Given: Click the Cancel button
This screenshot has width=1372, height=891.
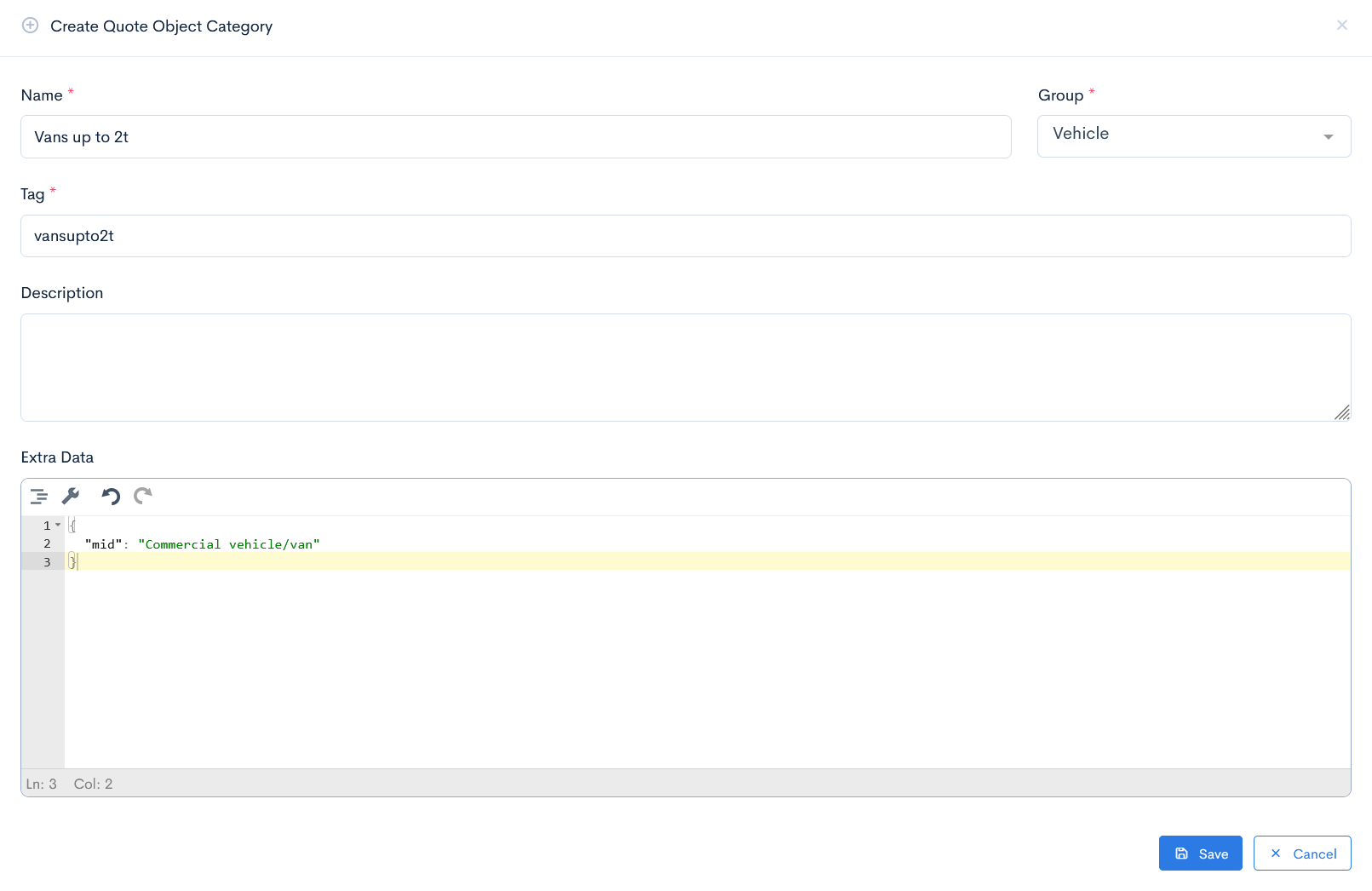Looking at the screenshot, I should coord(1302,853).
